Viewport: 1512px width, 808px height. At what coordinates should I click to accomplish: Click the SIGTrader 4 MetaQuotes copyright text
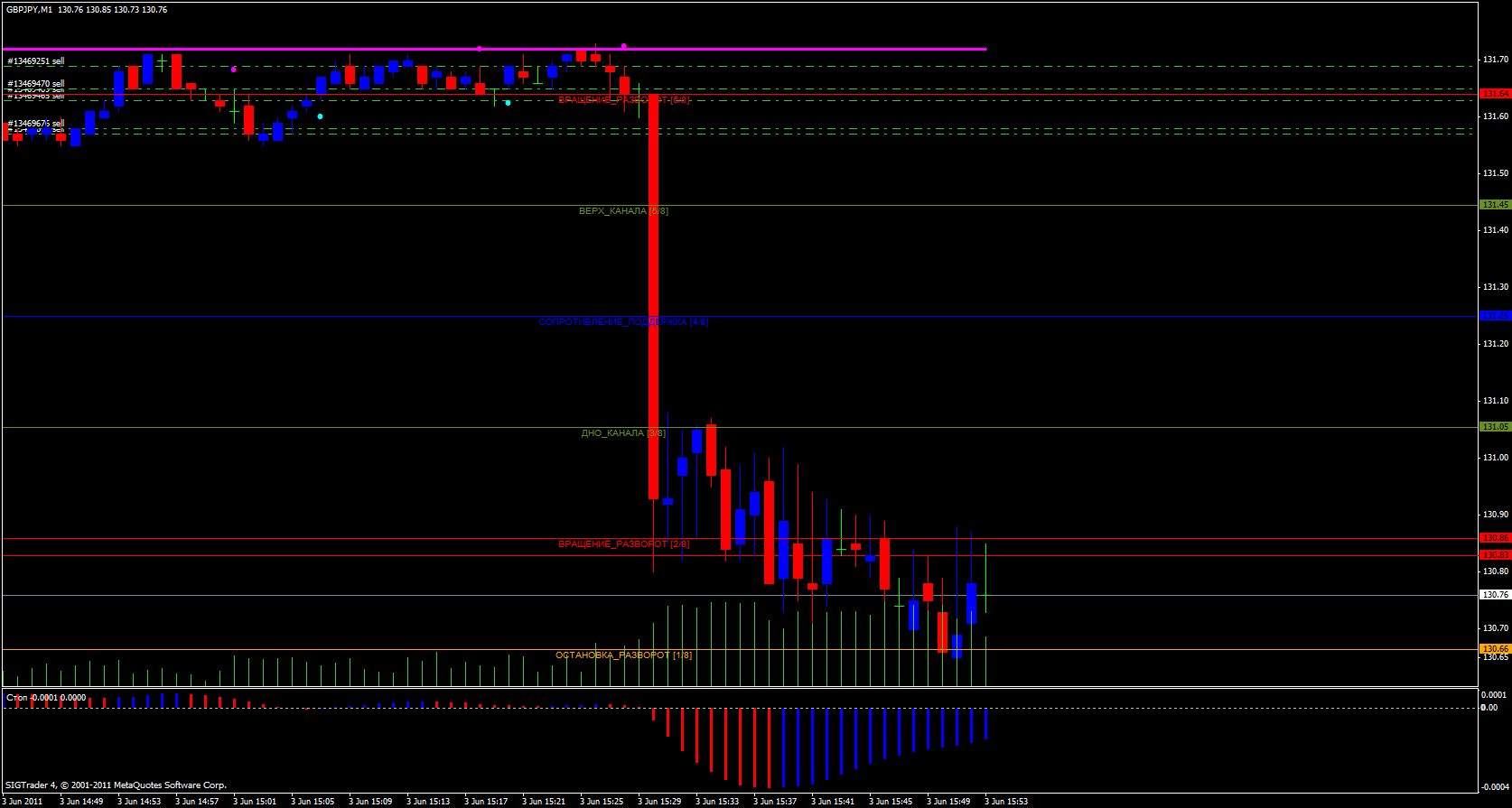click(x=116, y=785)
